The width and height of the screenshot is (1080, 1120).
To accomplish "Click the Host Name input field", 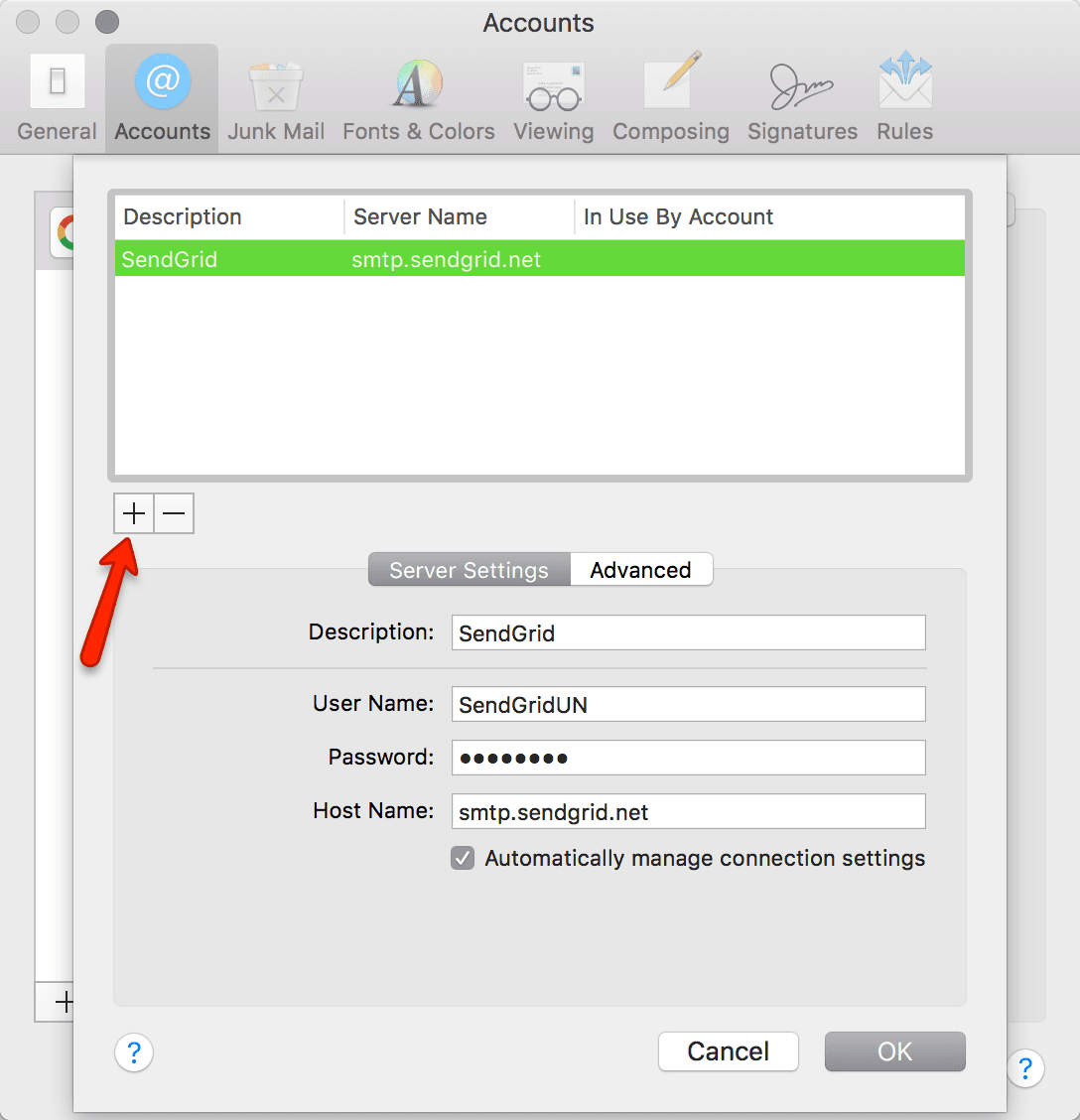I will point(688,811).
